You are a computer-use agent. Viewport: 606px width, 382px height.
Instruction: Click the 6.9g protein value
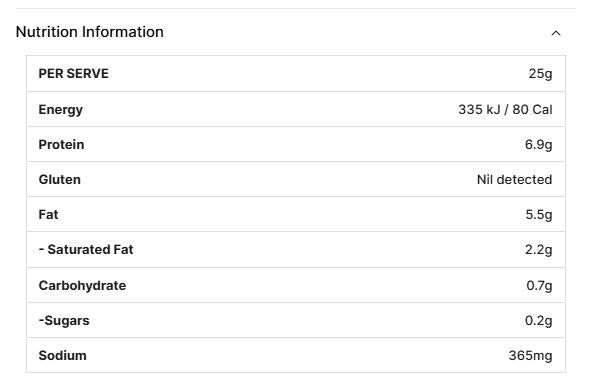538,145
